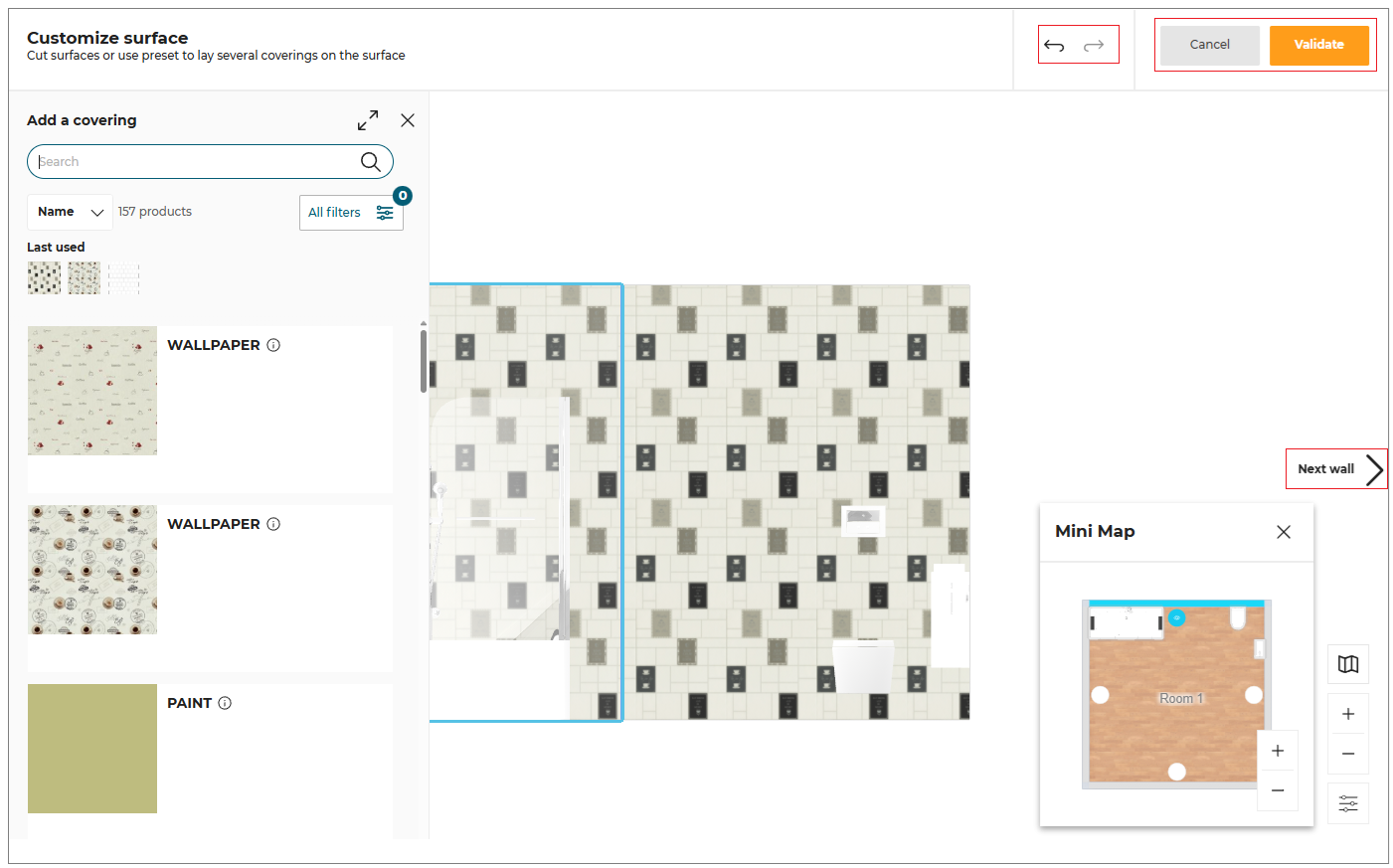
Task: Zoom out the Mini Map with minus
Action: click(x=1278, y=790)
